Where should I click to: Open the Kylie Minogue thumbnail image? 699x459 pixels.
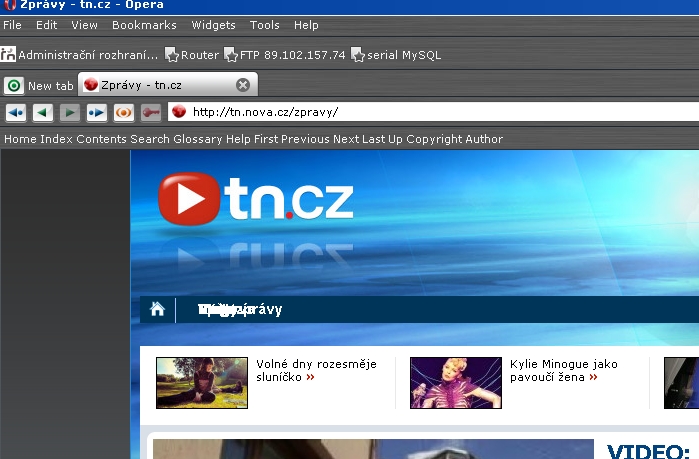(x=456, y=382)
